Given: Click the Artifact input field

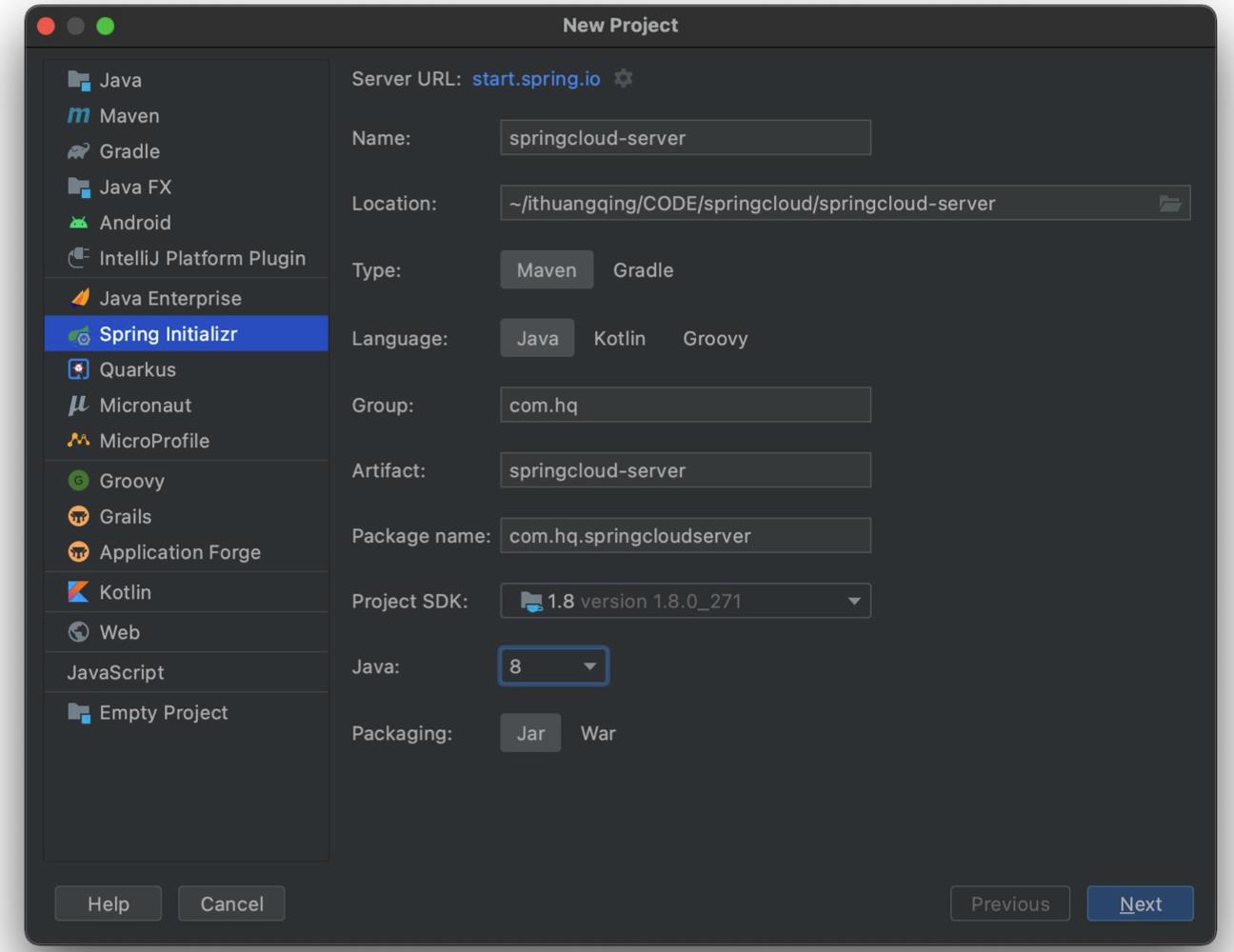Looking at the screenshot, I should pyautogui.click(x=686, y=470).
